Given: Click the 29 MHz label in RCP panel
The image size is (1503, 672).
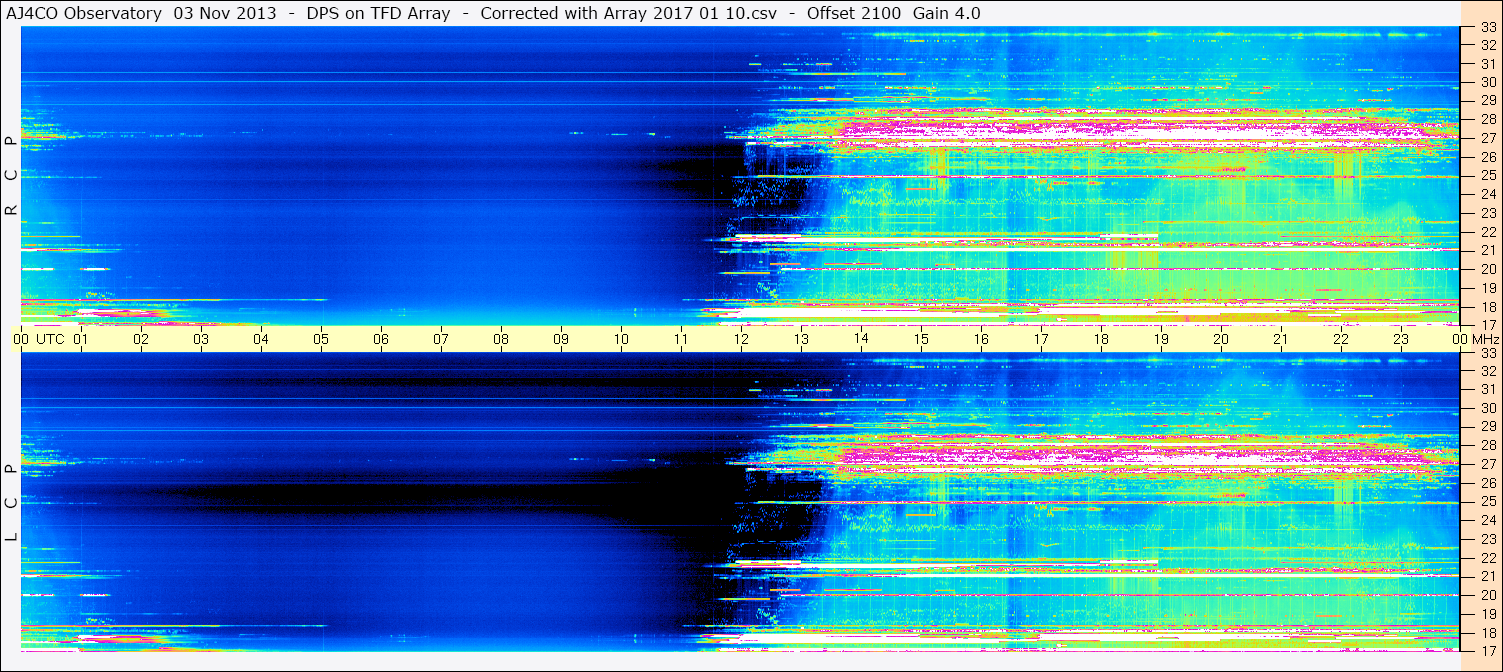Looking at the screenshot, I should [x=1488, y=100].
